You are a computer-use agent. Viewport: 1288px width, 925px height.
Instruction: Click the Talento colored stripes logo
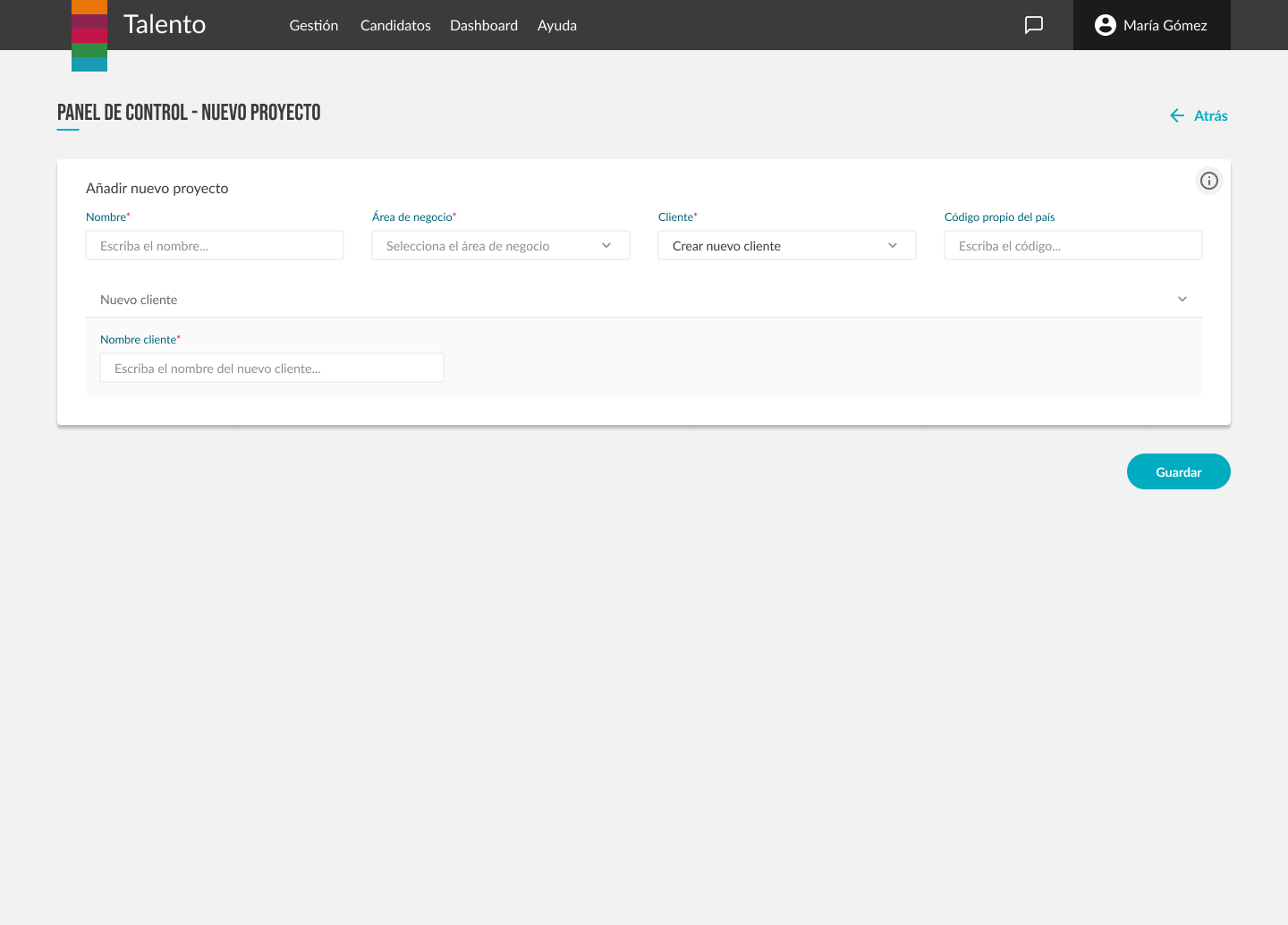click(89, 36)
